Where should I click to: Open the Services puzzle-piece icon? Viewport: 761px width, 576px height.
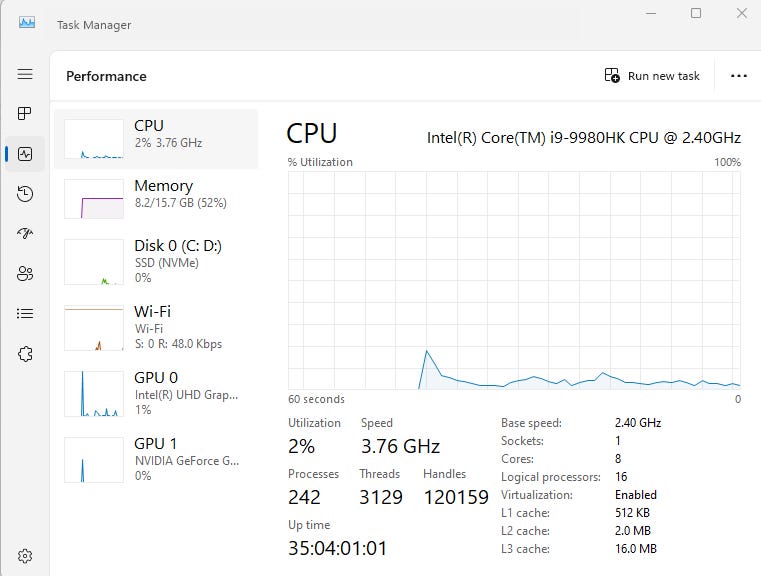click(25, 354)
